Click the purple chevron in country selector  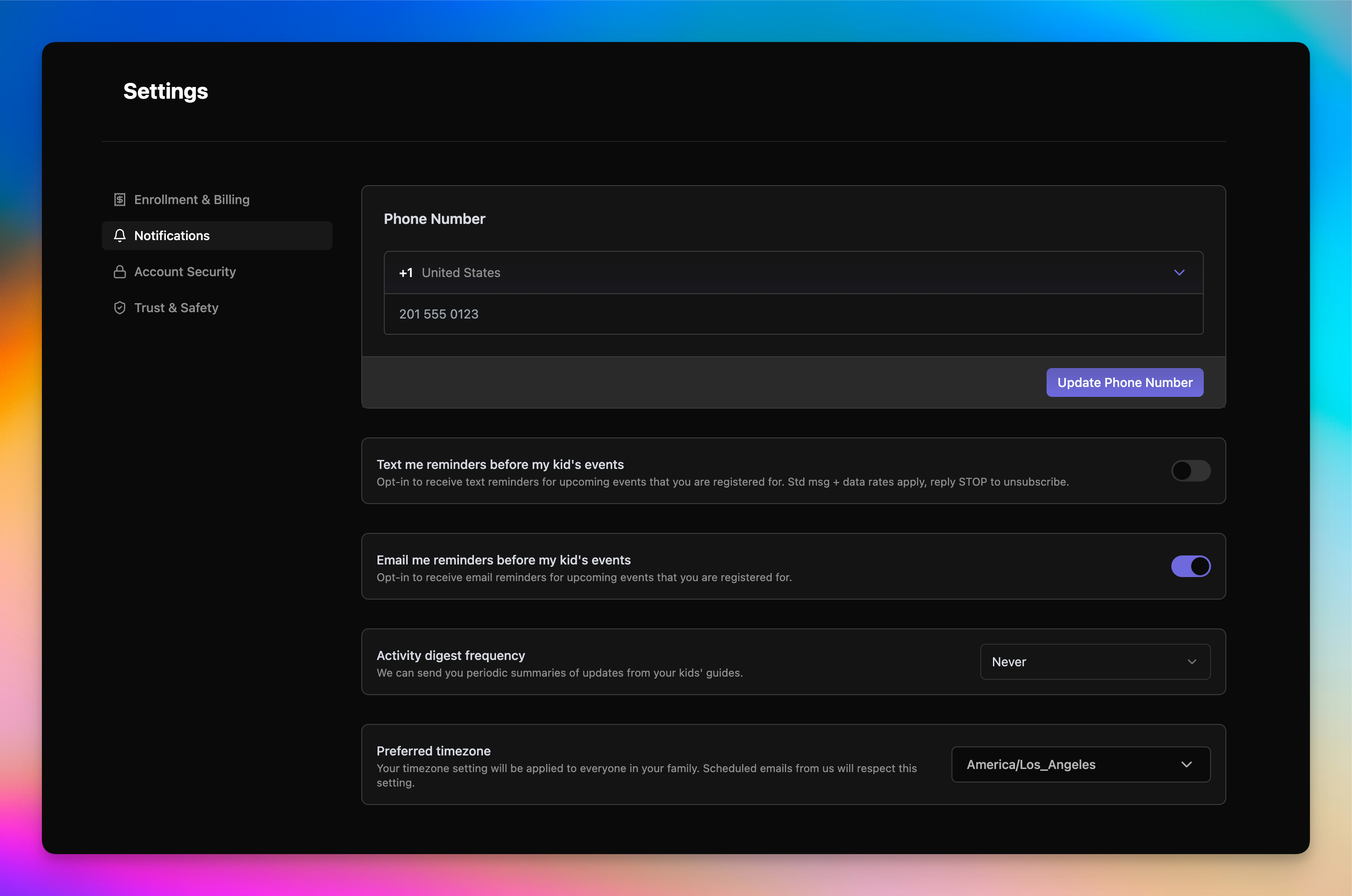(x=1179, y=273)
